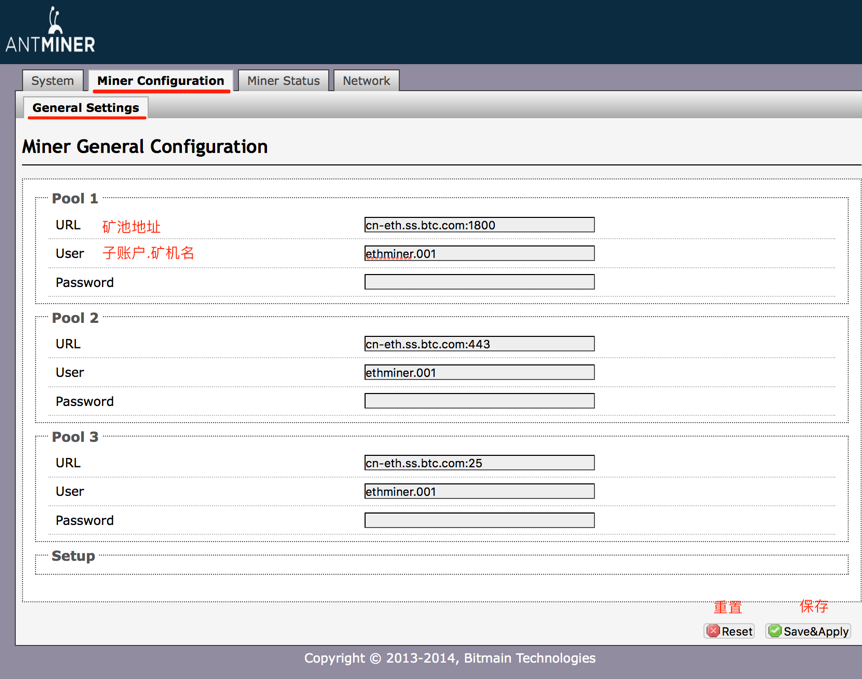This screenshot has width=862, height=679.
Task: Click the Pool 2 User label
Action: 69,372
